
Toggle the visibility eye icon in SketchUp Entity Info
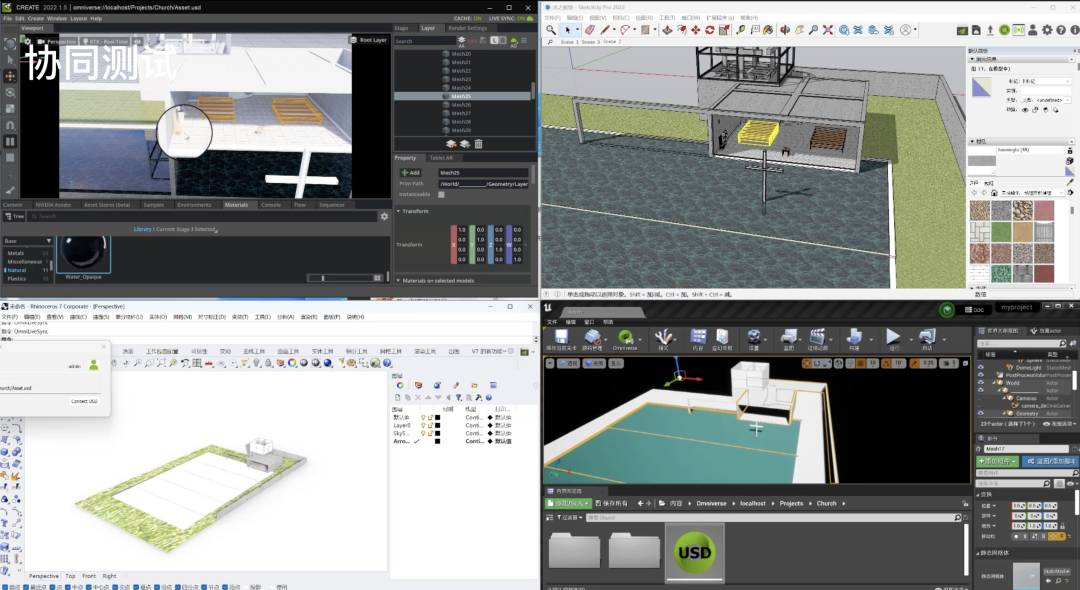pyautogui.click(x=1024, y=109)
